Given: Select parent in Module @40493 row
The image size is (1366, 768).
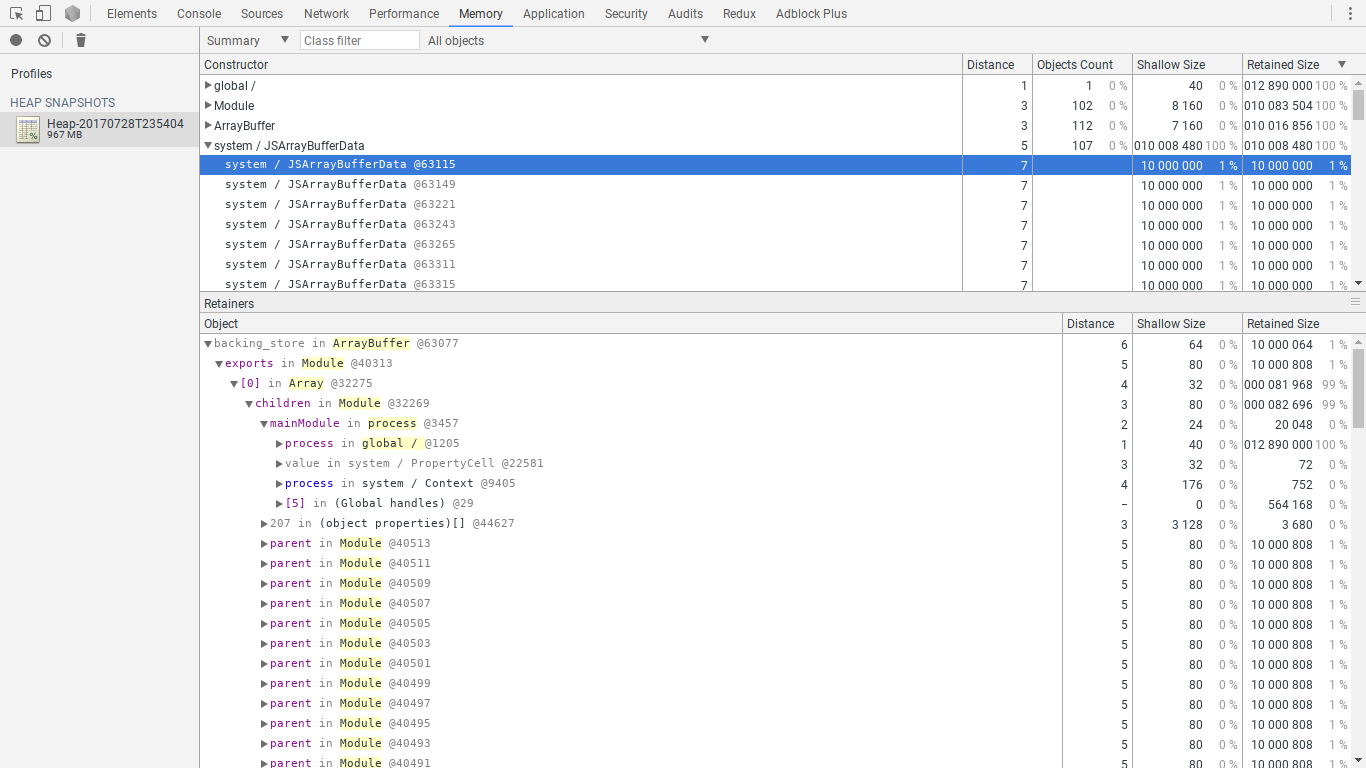Looking at the screenshot, I should pos(775,743).
